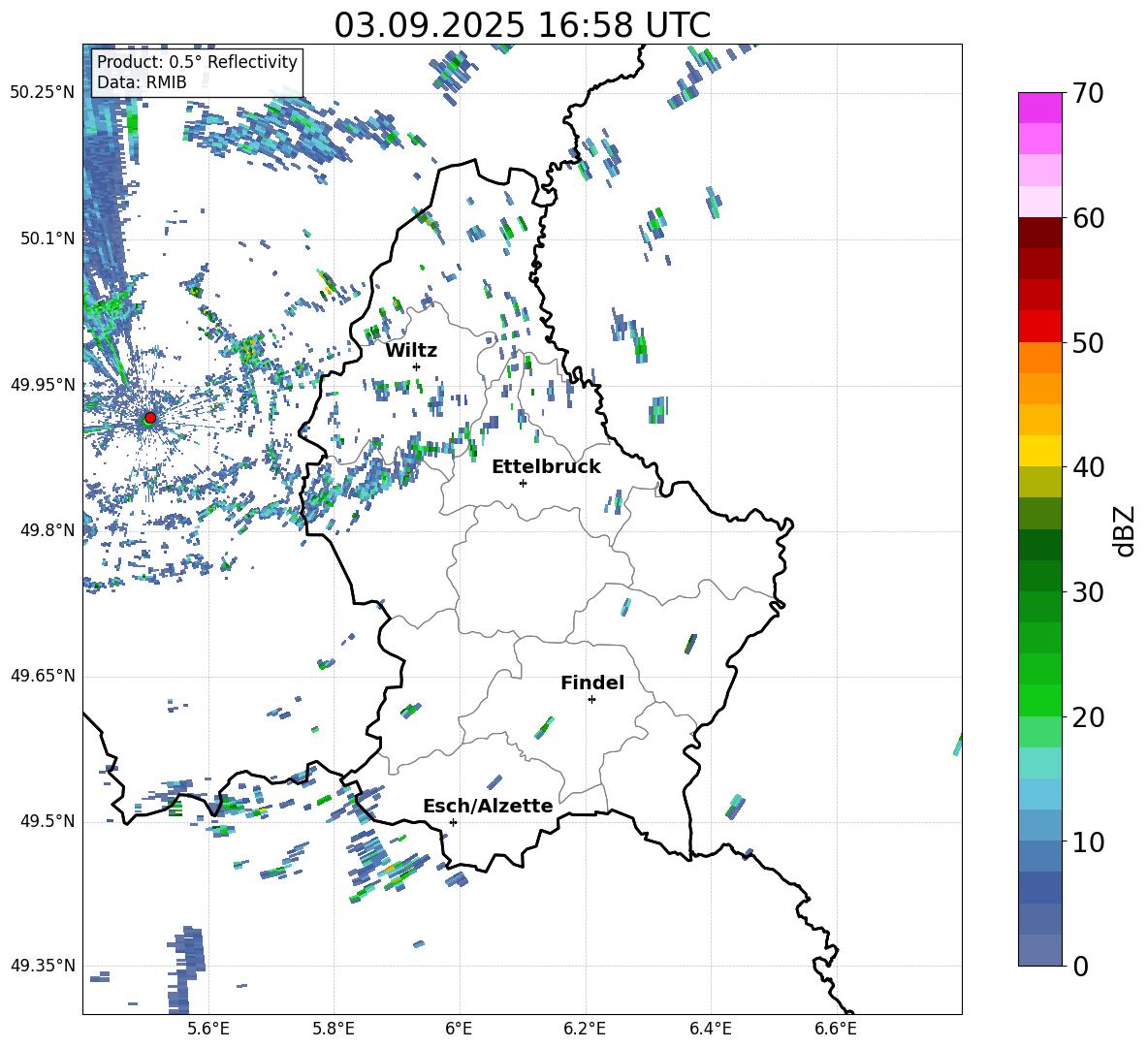Click the red radar site marker
This screenshot has width=1148, height=1048.
tap(150, 418)
